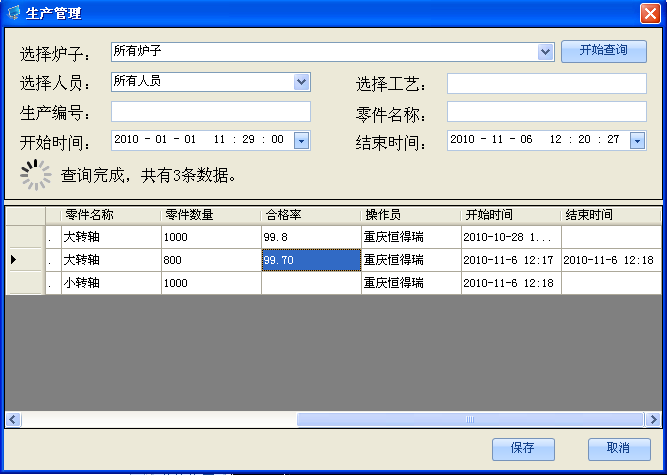This screenshot has height=475, width=667.
Task: Select the highlighted 99.70 cell
Action: 311,260
